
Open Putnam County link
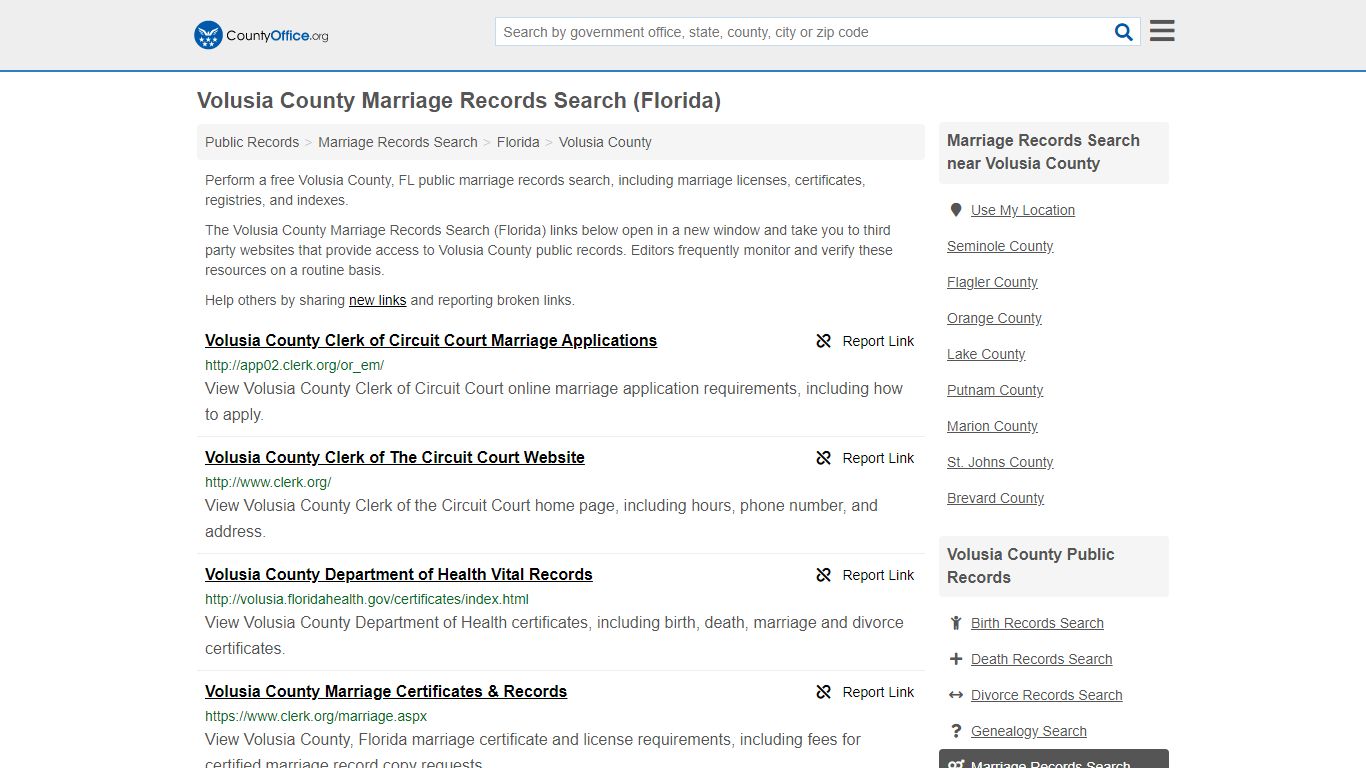[x=995, y=390]
